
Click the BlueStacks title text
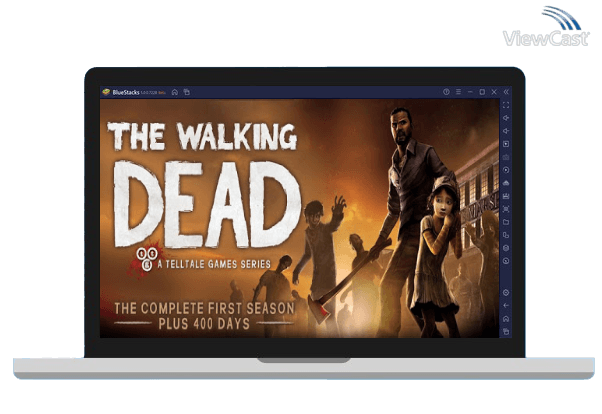[x=126, y=92]
